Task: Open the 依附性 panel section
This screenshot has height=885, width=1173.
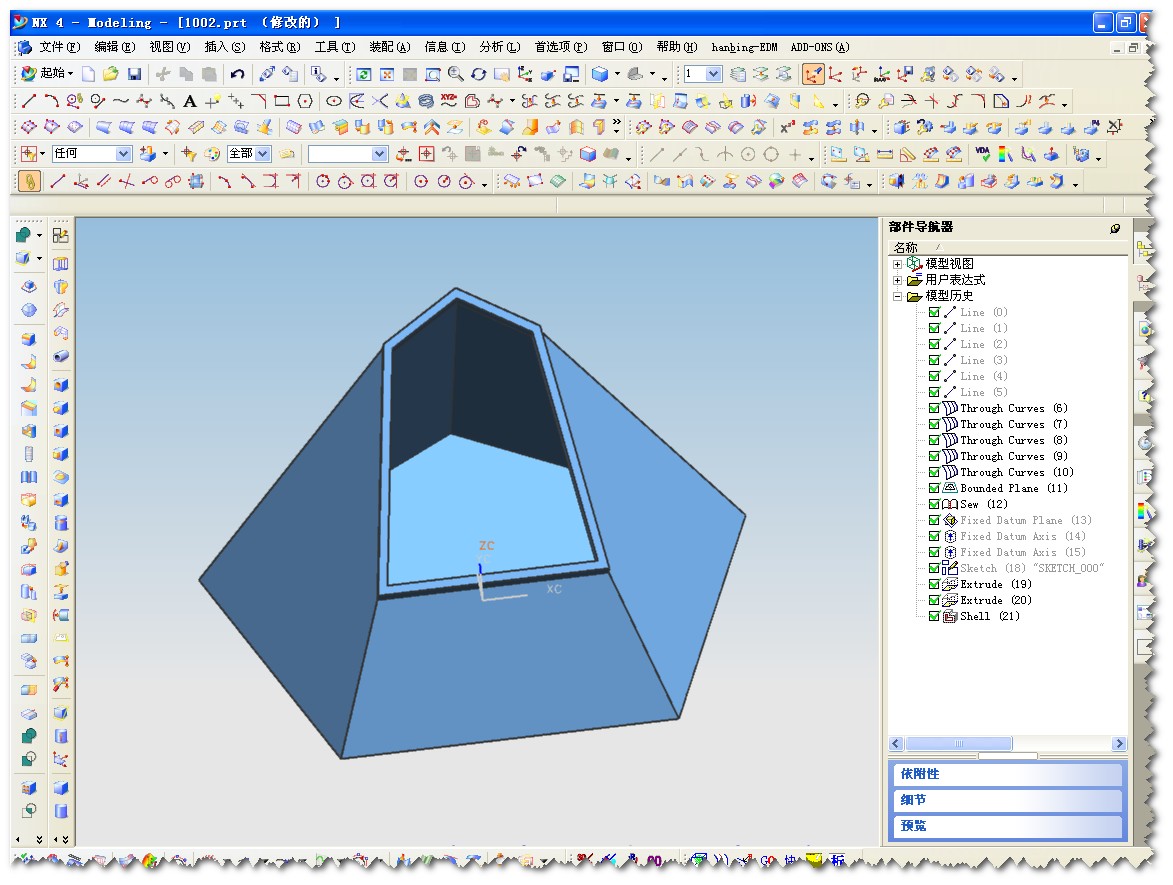Action: [x=1008, y=774]
